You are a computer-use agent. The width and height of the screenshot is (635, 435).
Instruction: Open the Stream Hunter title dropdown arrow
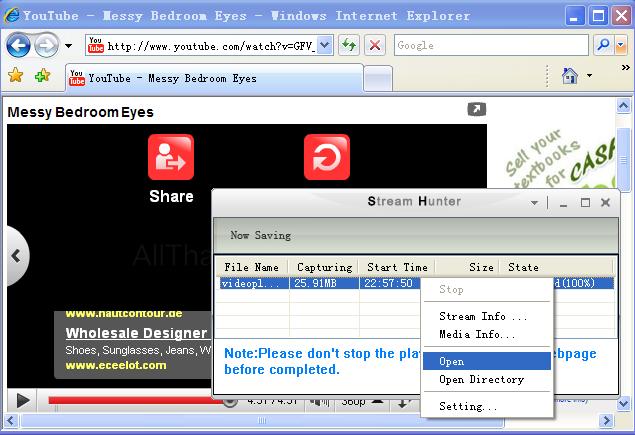click(535, 203)
